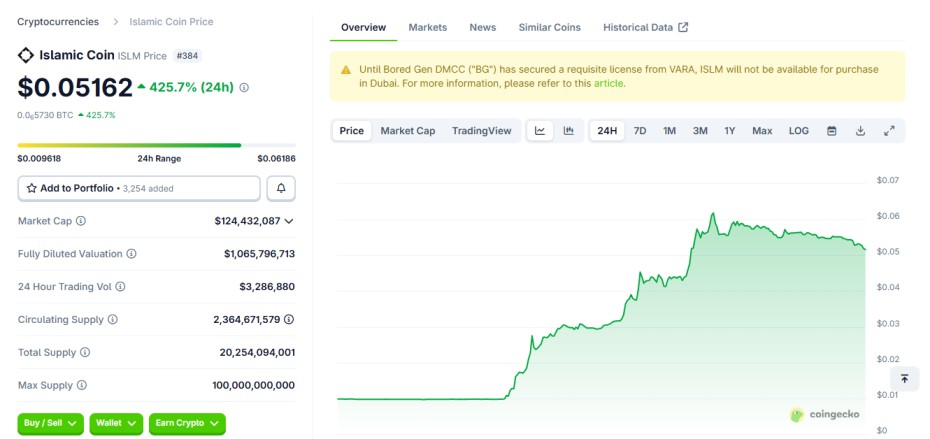Open the Similar Coins tab
Image resolution: width=930 pixels, height=439 pixels.
(x=550, y=27)
